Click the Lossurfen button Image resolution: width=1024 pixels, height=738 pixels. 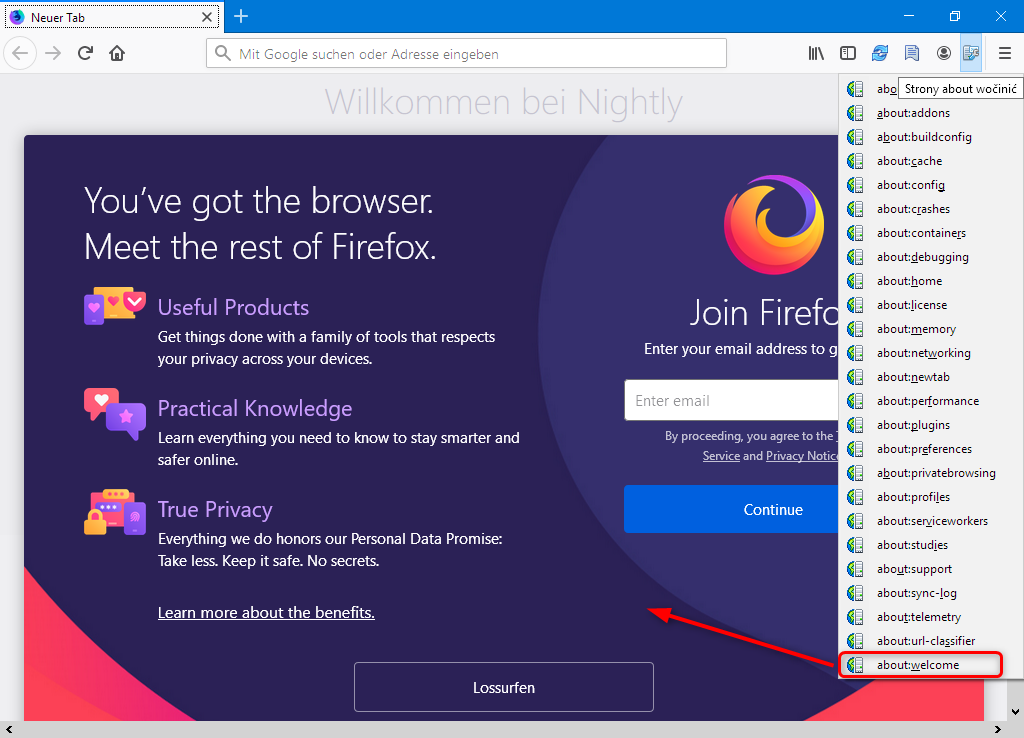click(x=504, y=687)
